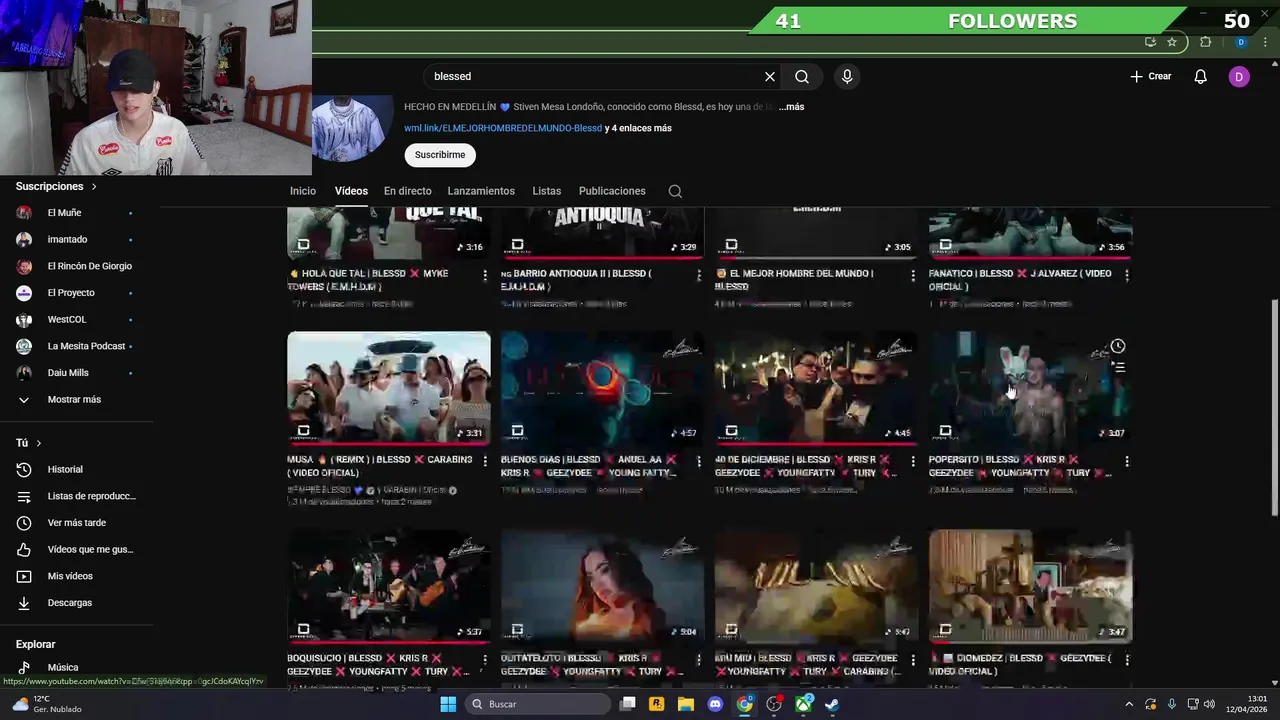The height and width of the screenshot is (720, 1280).
Task: Open the account avatar menu
Action: tap(1239, 76)
